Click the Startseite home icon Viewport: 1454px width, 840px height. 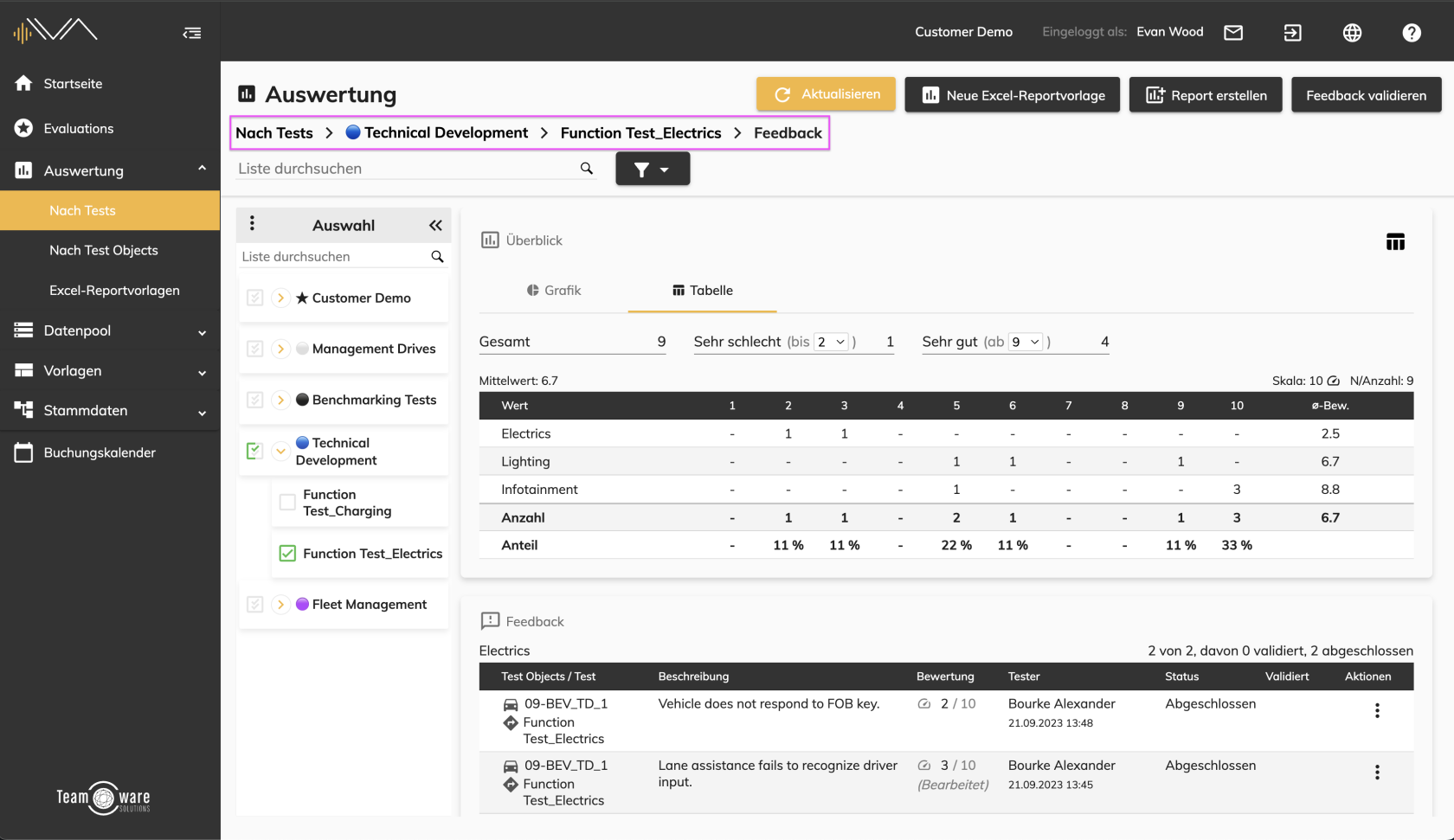coord(23,83)
